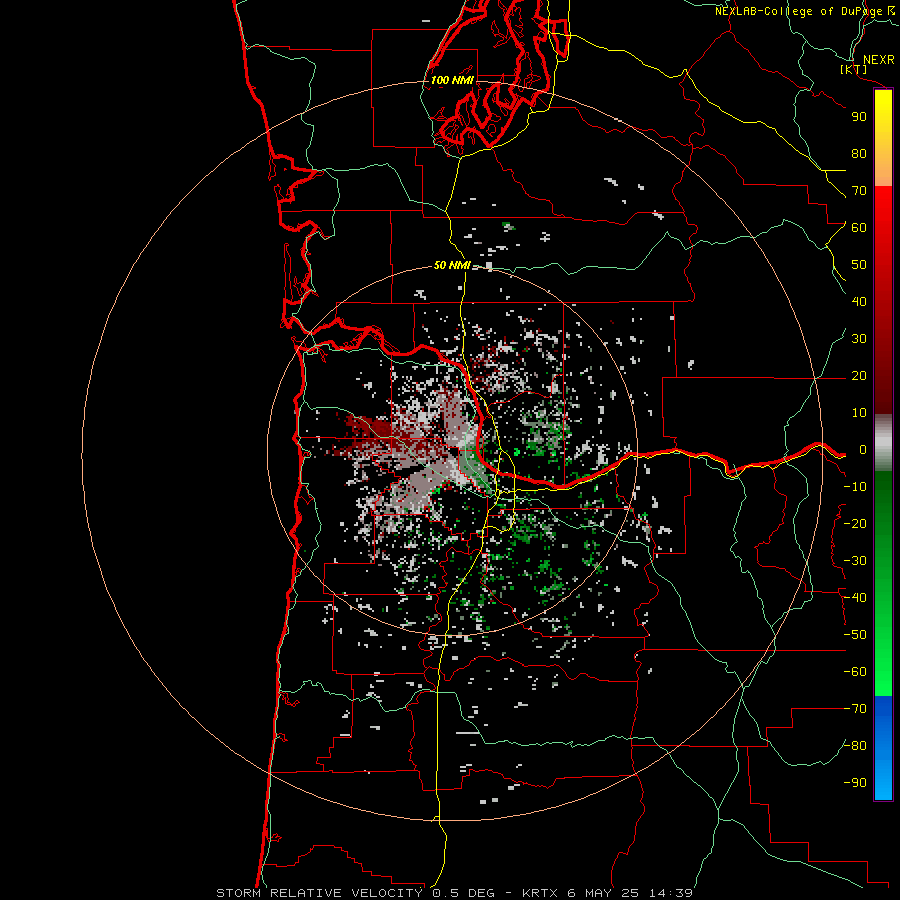The image size is (900, 900).
Task: Click the light blue band near -90
Action: point(883,781)
